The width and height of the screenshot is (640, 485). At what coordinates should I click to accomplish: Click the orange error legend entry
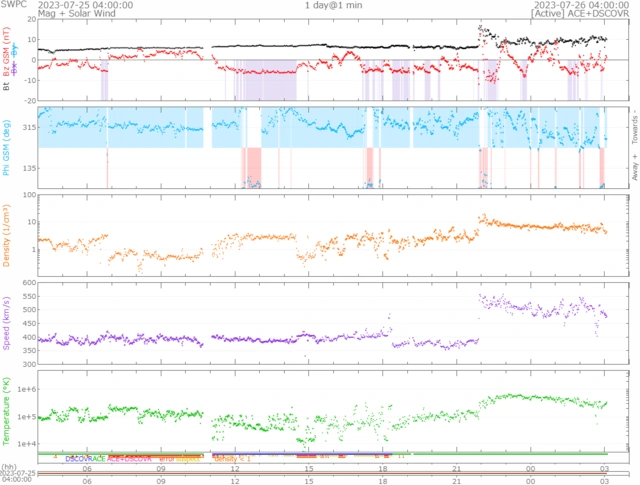tap(167, 459)
